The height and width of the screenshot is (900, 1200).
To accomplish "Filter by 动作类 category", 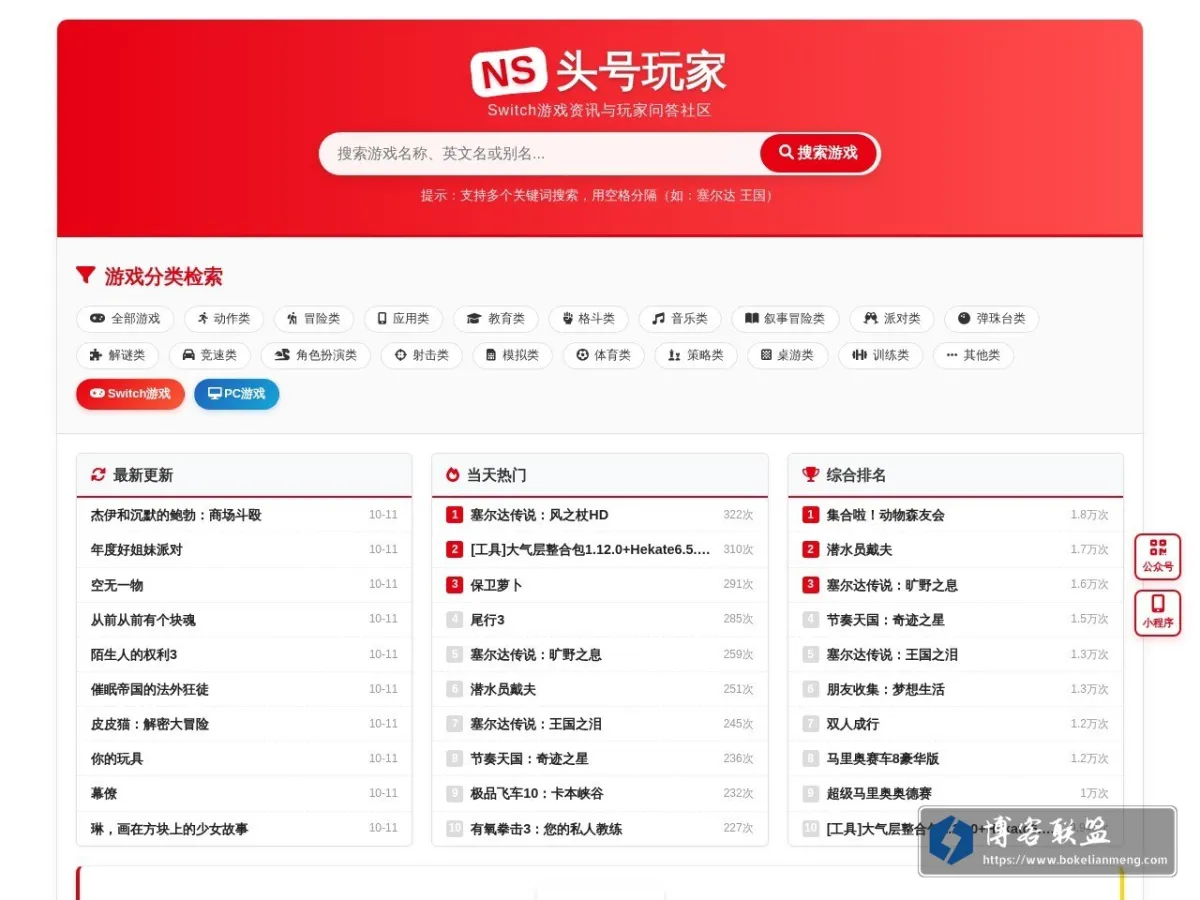I will coord(223,319).
